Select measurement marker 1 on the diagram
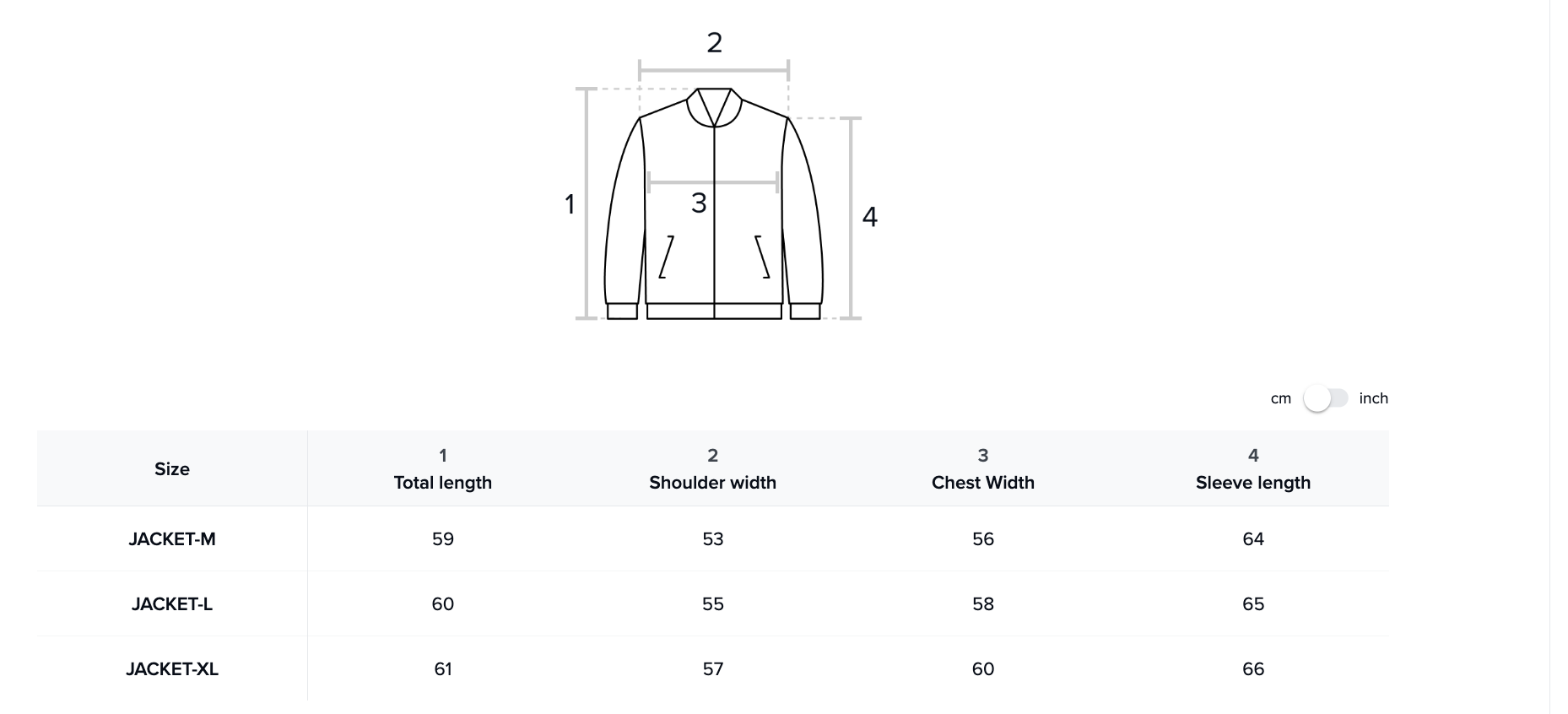The height and width of the screenshot is (714, 1568). coord(570,203)
